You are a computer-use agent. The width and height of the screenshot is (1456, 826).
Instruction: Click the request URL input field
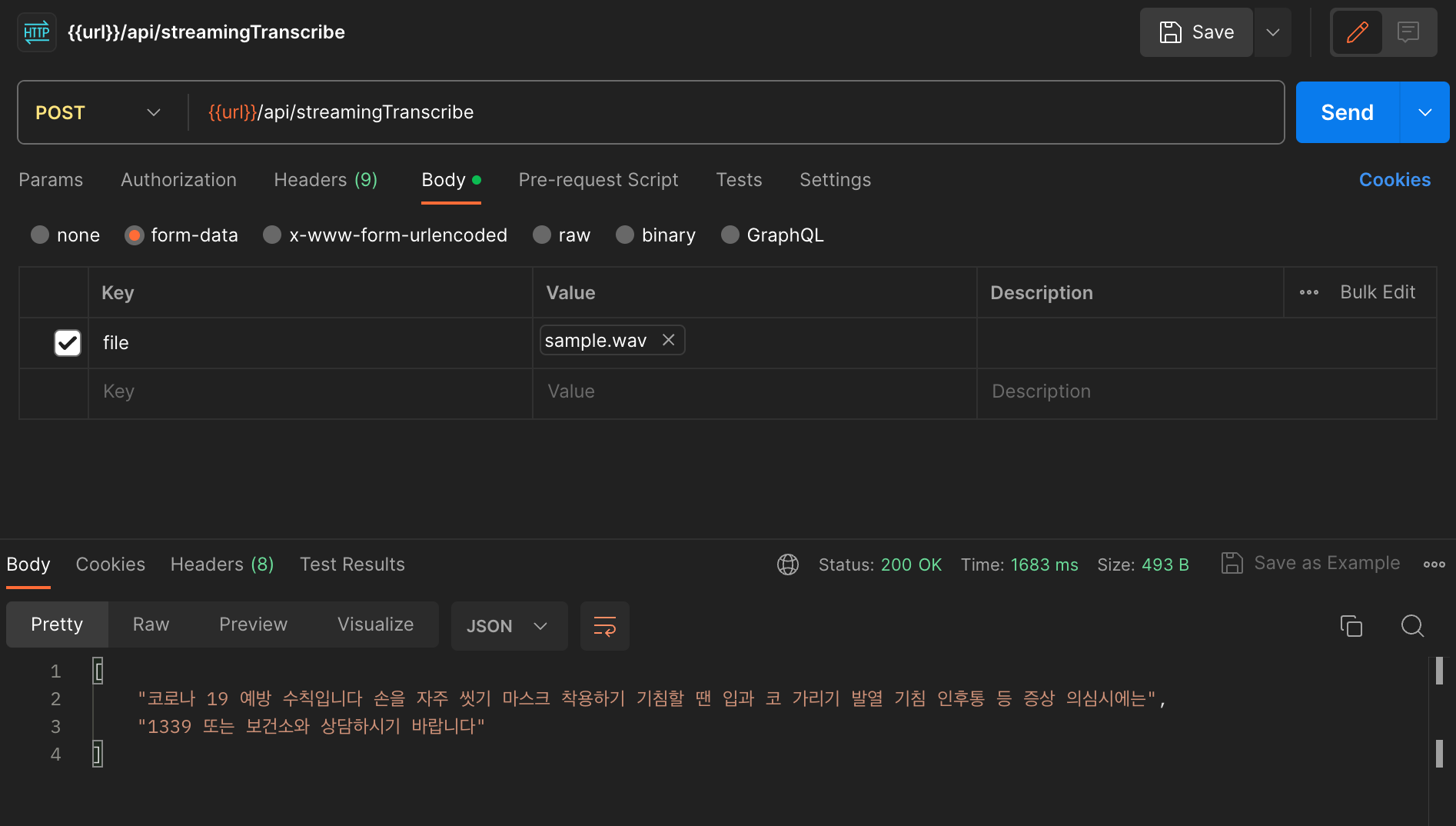[736, 112]
